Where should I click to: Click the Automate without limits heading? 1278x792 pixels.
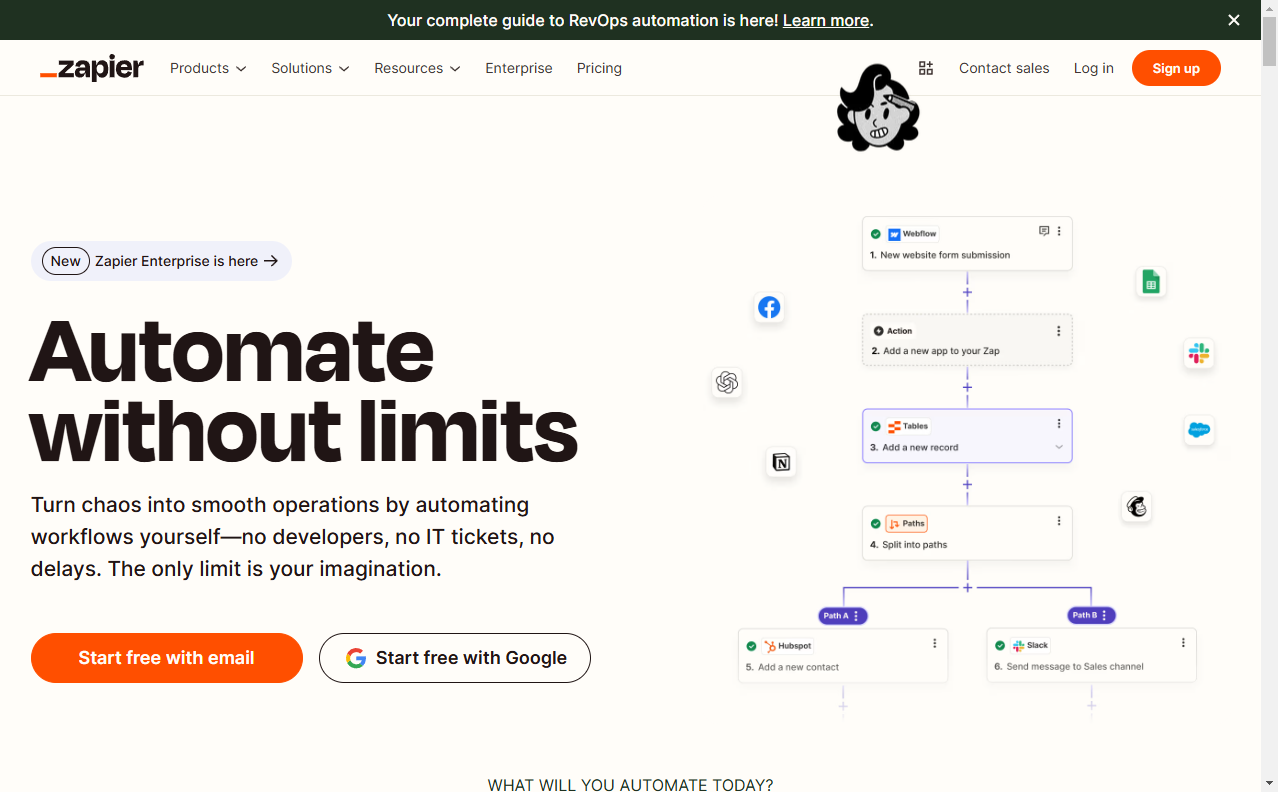click(303, 391)
